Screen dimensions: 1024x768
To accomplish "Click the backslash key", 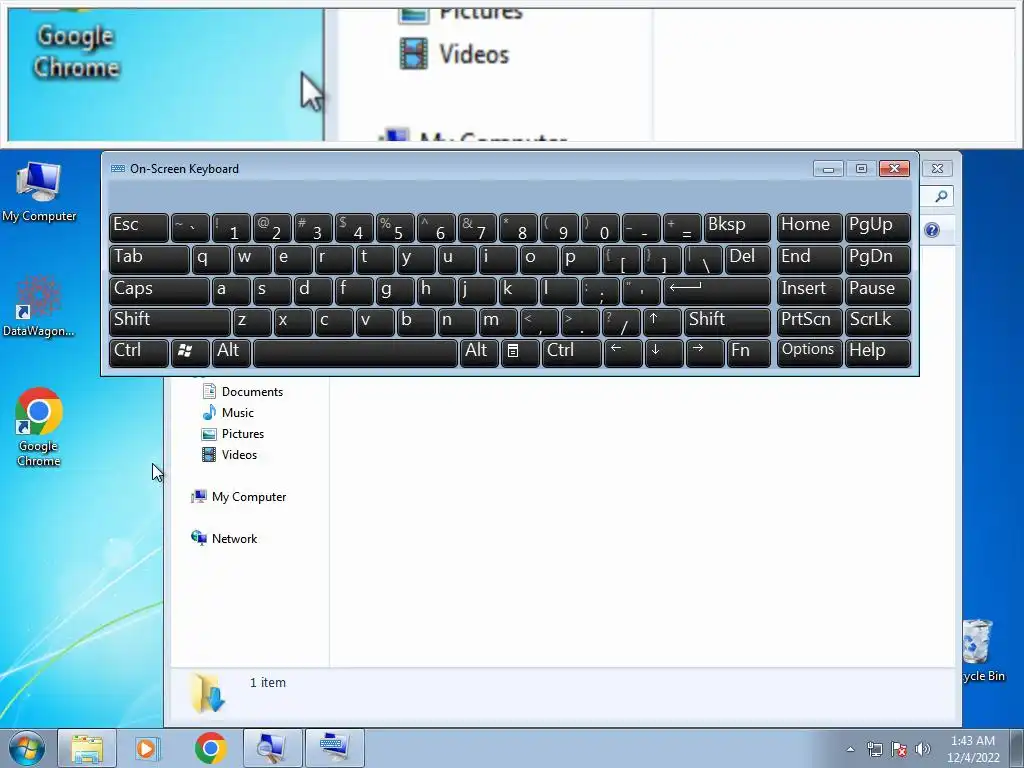I will [x=703, y=259].
